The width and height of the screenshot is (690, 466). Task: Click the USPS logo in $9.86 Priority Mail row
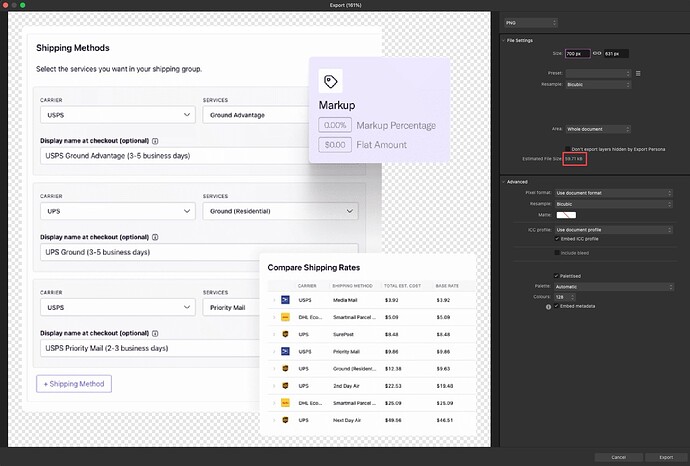tap(285, 352)
